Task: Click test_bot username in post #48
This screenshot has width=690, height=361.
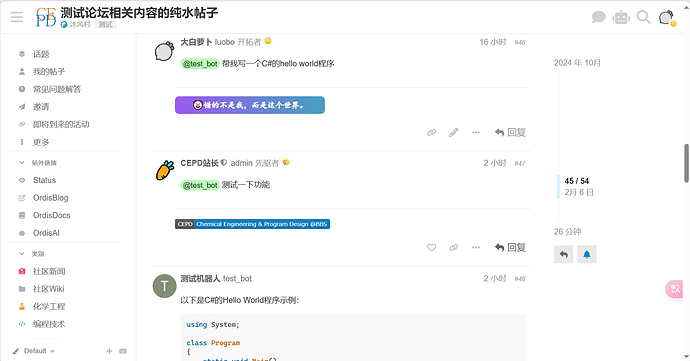Action: (x=237, y=278)
